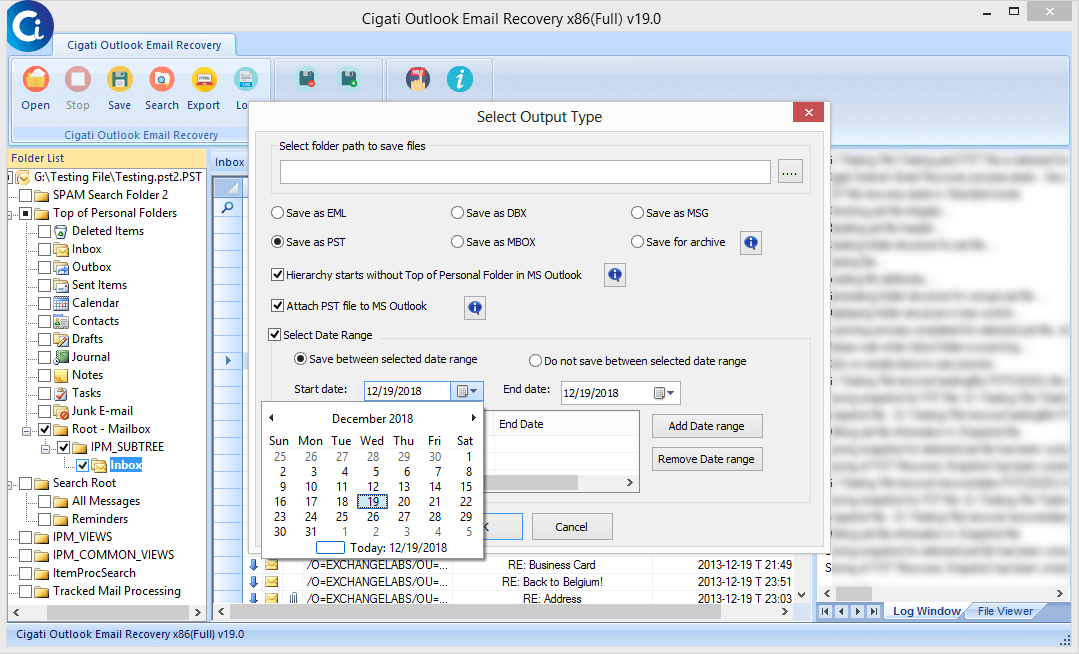Click the Cigati application logo
The height and width of the screenshot is (654, 1079).
30,27
